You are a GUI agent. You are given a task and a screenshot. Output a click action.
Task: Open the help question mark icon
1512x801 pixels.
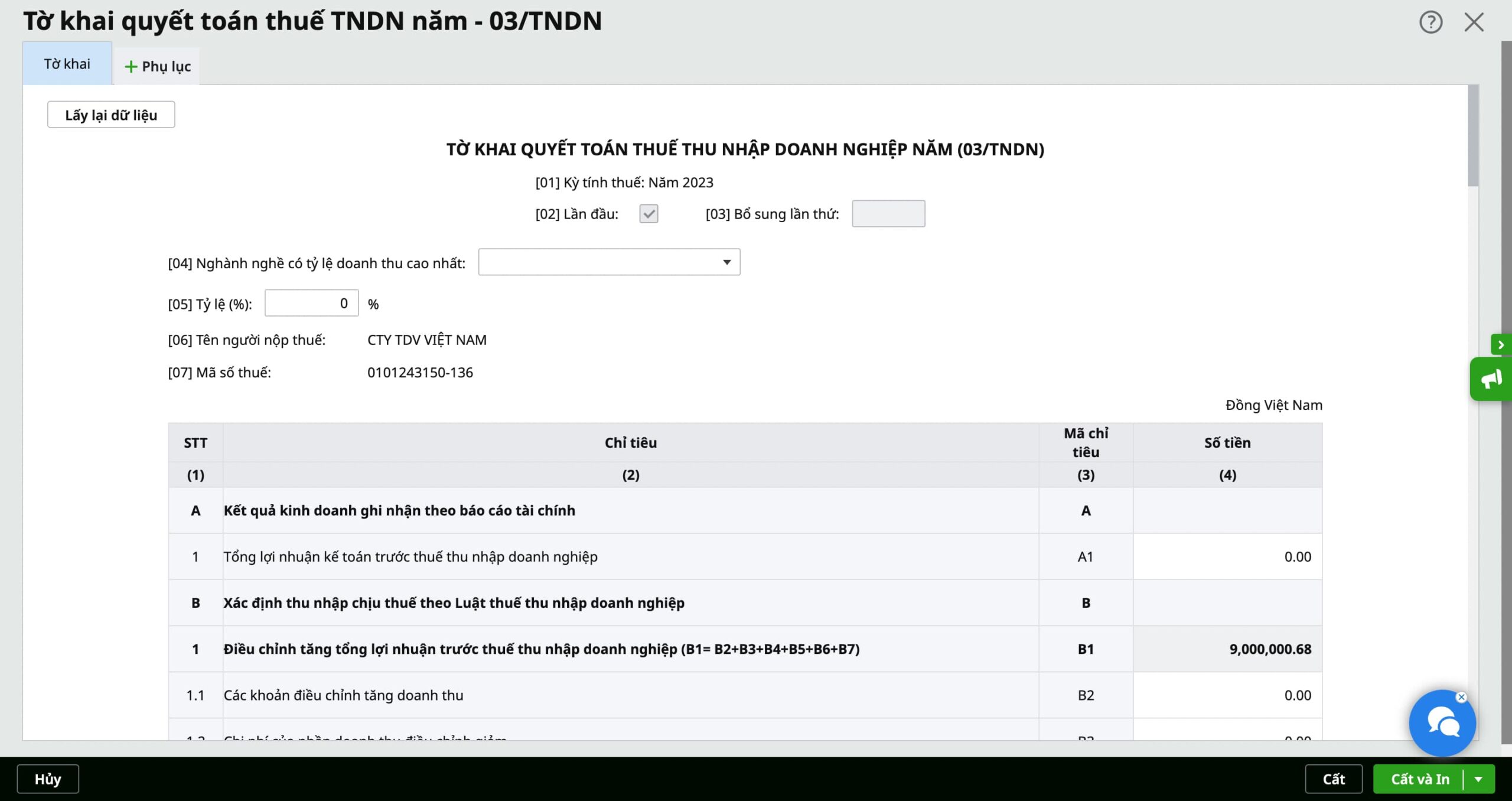(x=1430, y=22)
